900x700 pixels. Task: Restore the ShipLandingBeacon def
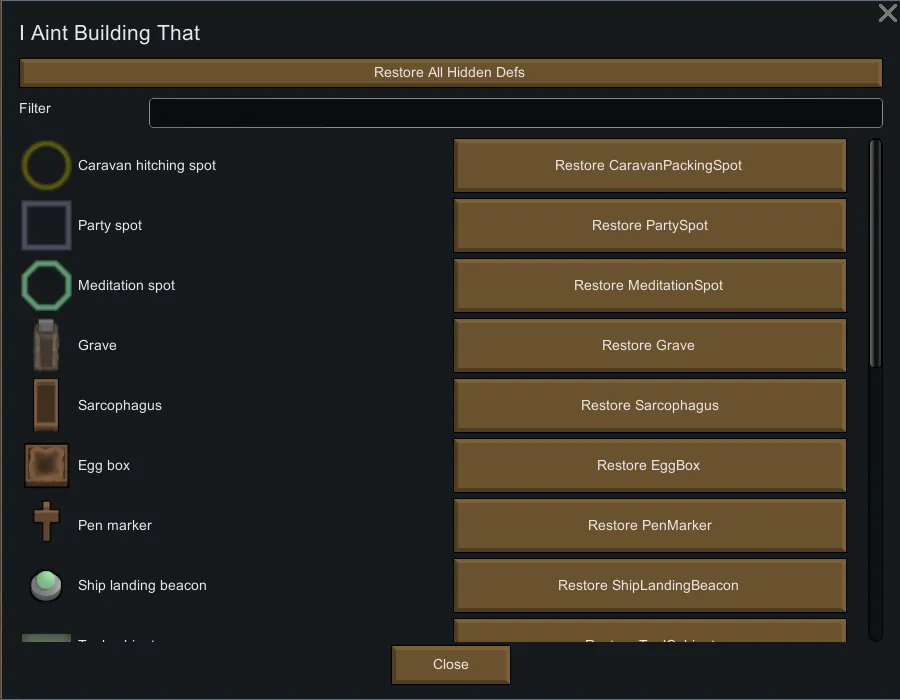point(649,586)
